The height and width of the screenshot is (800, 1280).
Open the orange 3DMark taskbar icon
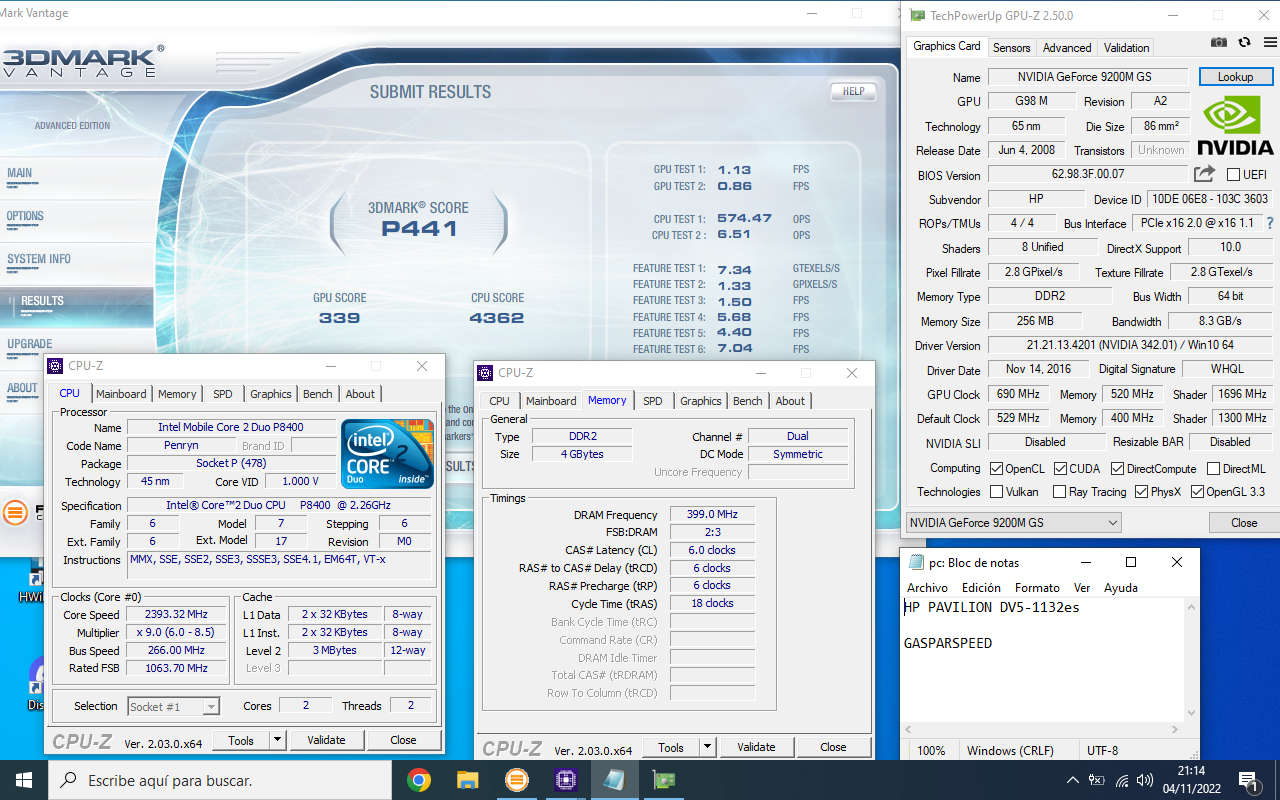tap(516, 780)
